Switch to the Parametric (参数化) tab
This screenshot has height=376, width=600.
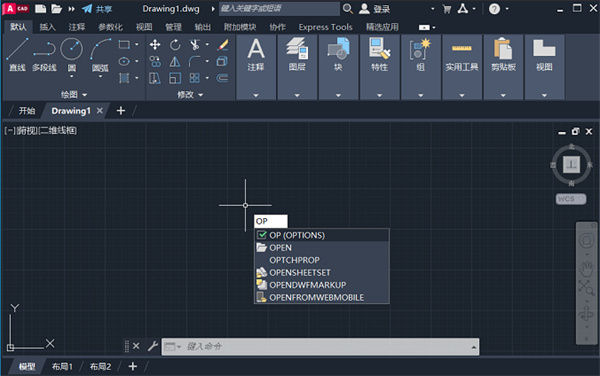pos(111,27)
